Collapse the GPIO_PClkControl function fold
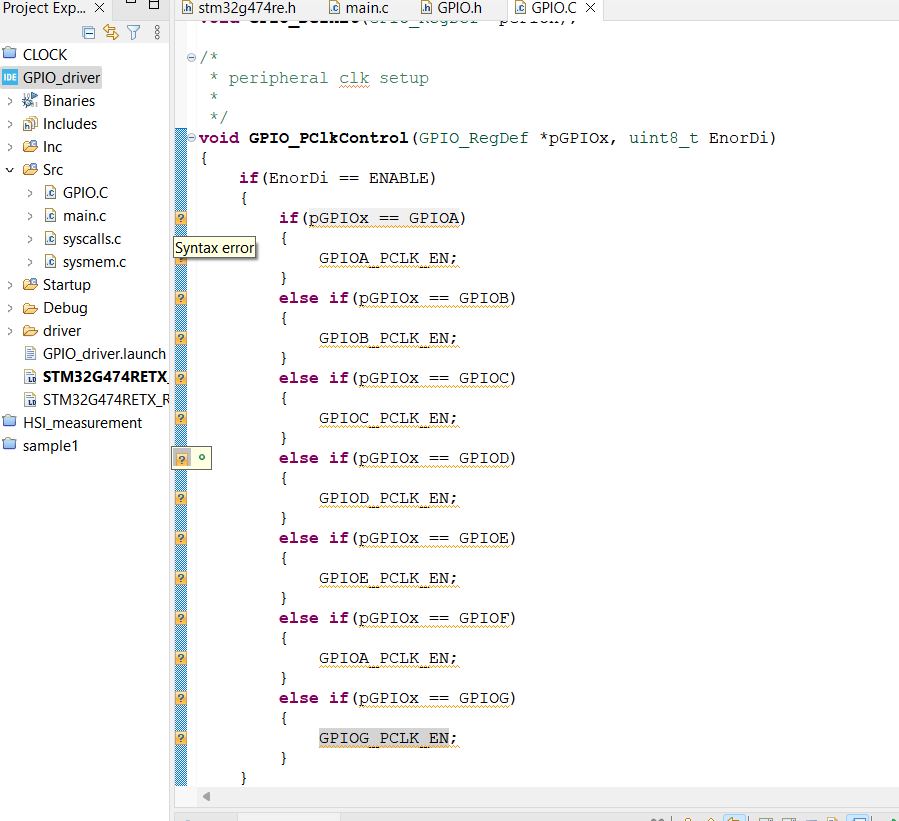 coord(190,137)
